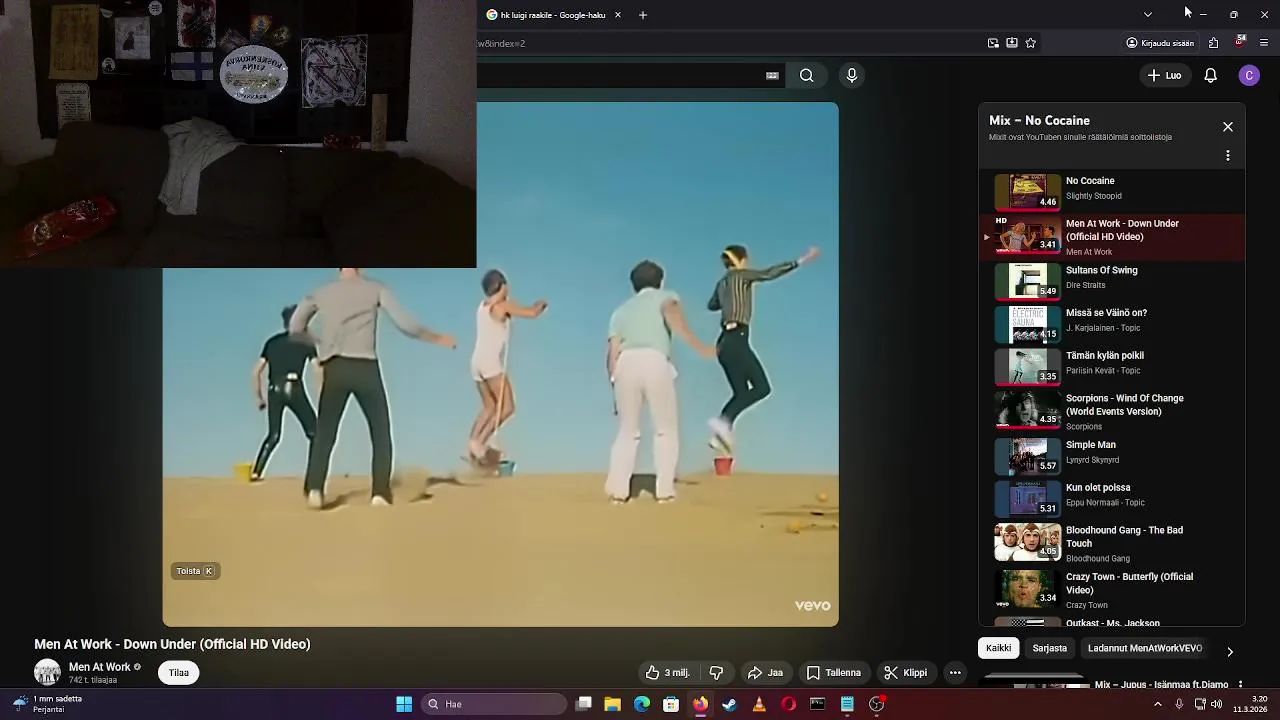Screen dimensions: 1280x720
Task: Select Ladannut MenAtWorkVEVO filter chip
Action: click(1145, 648)
